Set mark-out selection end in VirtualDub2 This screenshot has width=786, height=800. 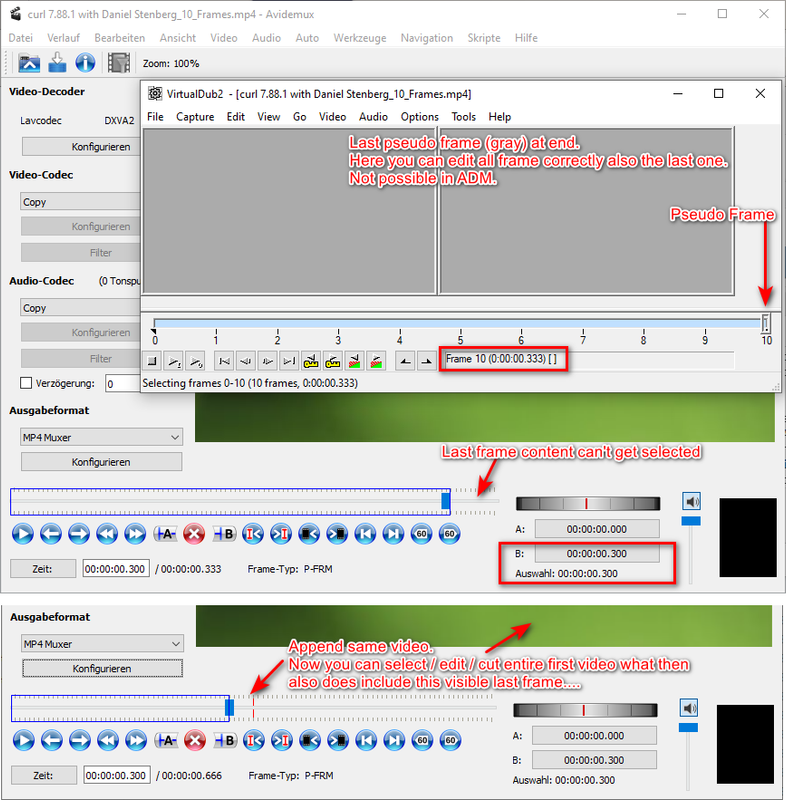[x=426, y=361]
